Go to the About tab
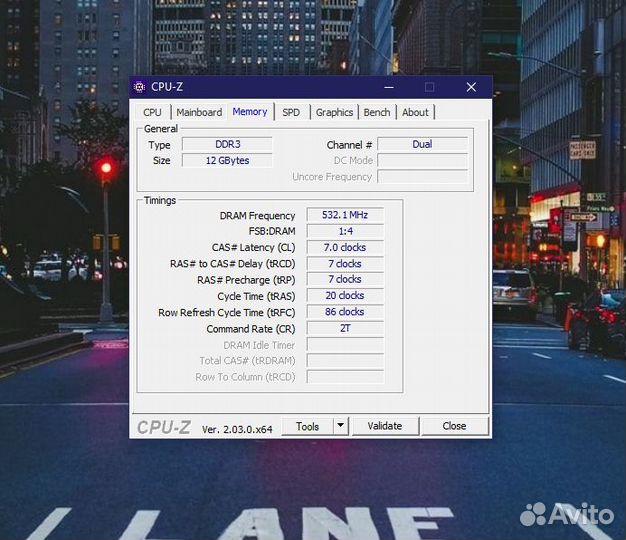The image size is (626, 540). (415, 113)
